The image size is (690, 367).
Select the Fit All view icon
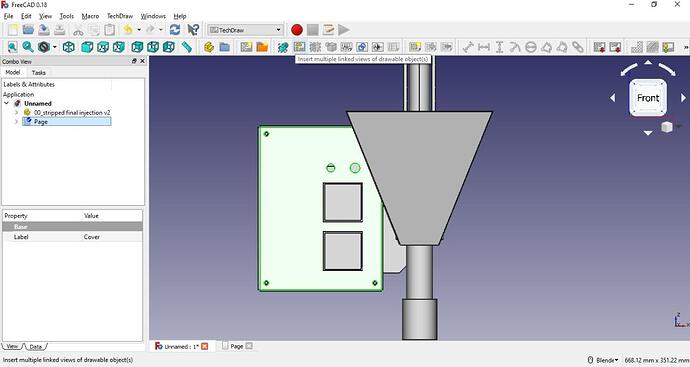(12, 47)
